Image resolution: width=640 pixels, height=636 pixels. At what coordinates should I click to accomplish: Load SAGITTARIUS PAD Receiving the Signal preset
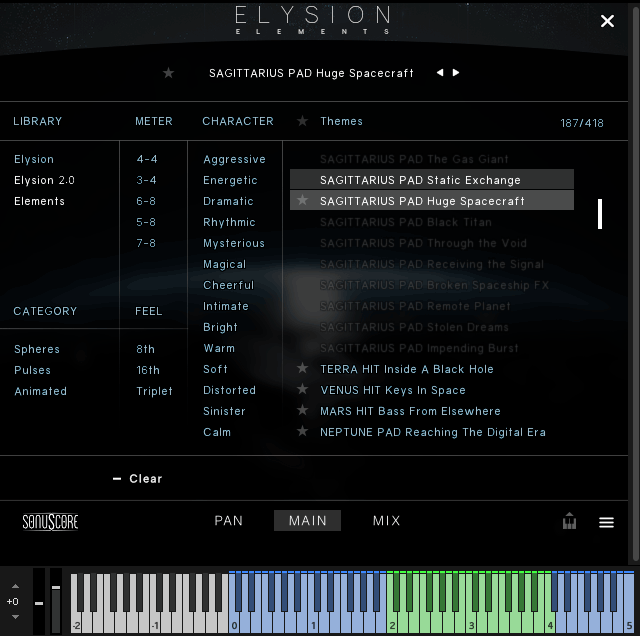pyautogui.click(x=432, y=264)
